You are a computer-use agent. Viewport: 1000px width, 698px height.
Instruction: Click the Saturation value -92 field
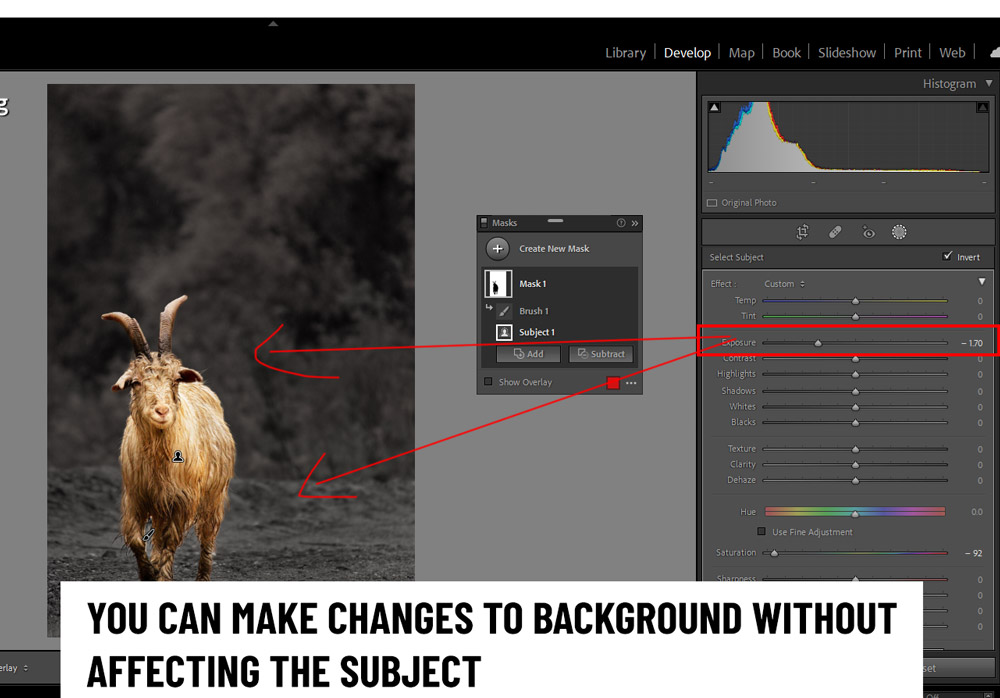pos(973,553)
